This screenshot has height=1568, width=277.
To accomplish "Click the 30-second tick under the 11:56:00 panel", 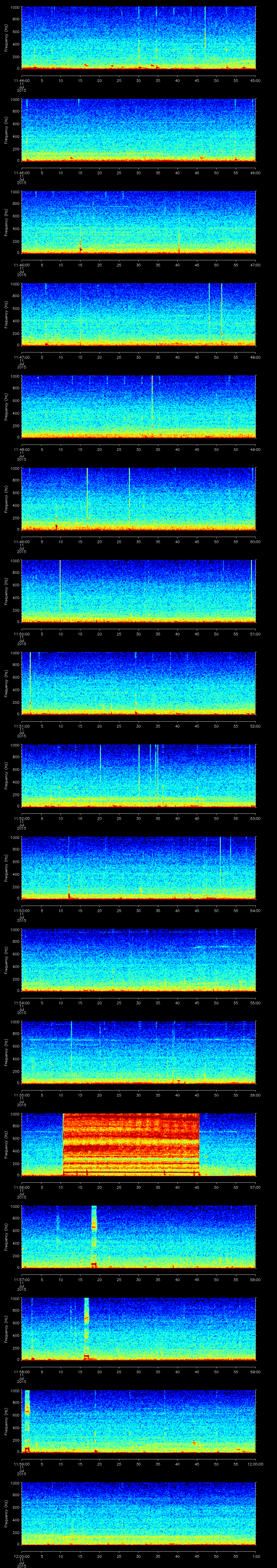I will 138,1187.
